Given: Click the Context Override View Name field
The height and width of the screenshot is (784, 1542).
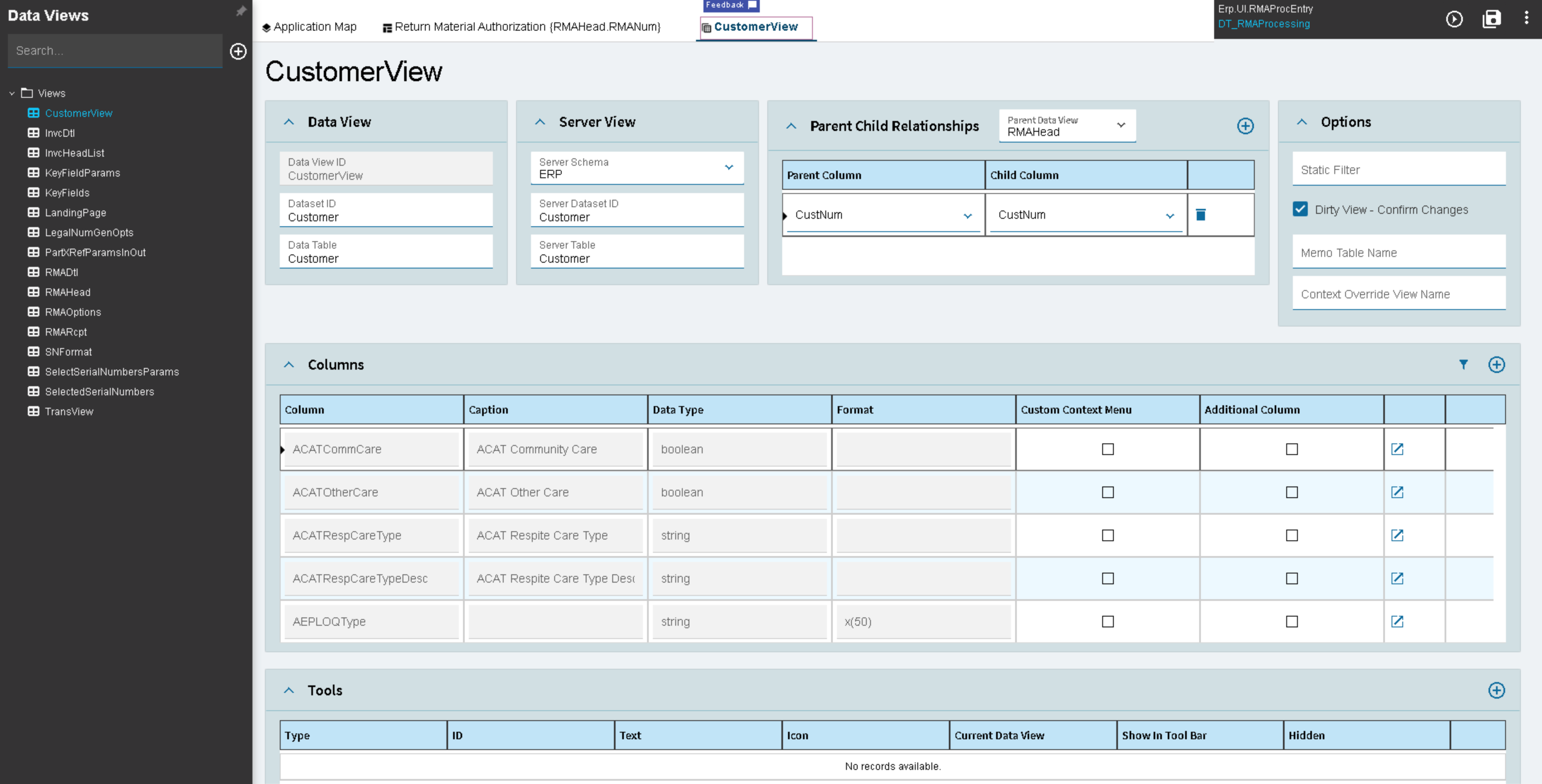Looking at the screenshot, I should tap(1398, 294).
